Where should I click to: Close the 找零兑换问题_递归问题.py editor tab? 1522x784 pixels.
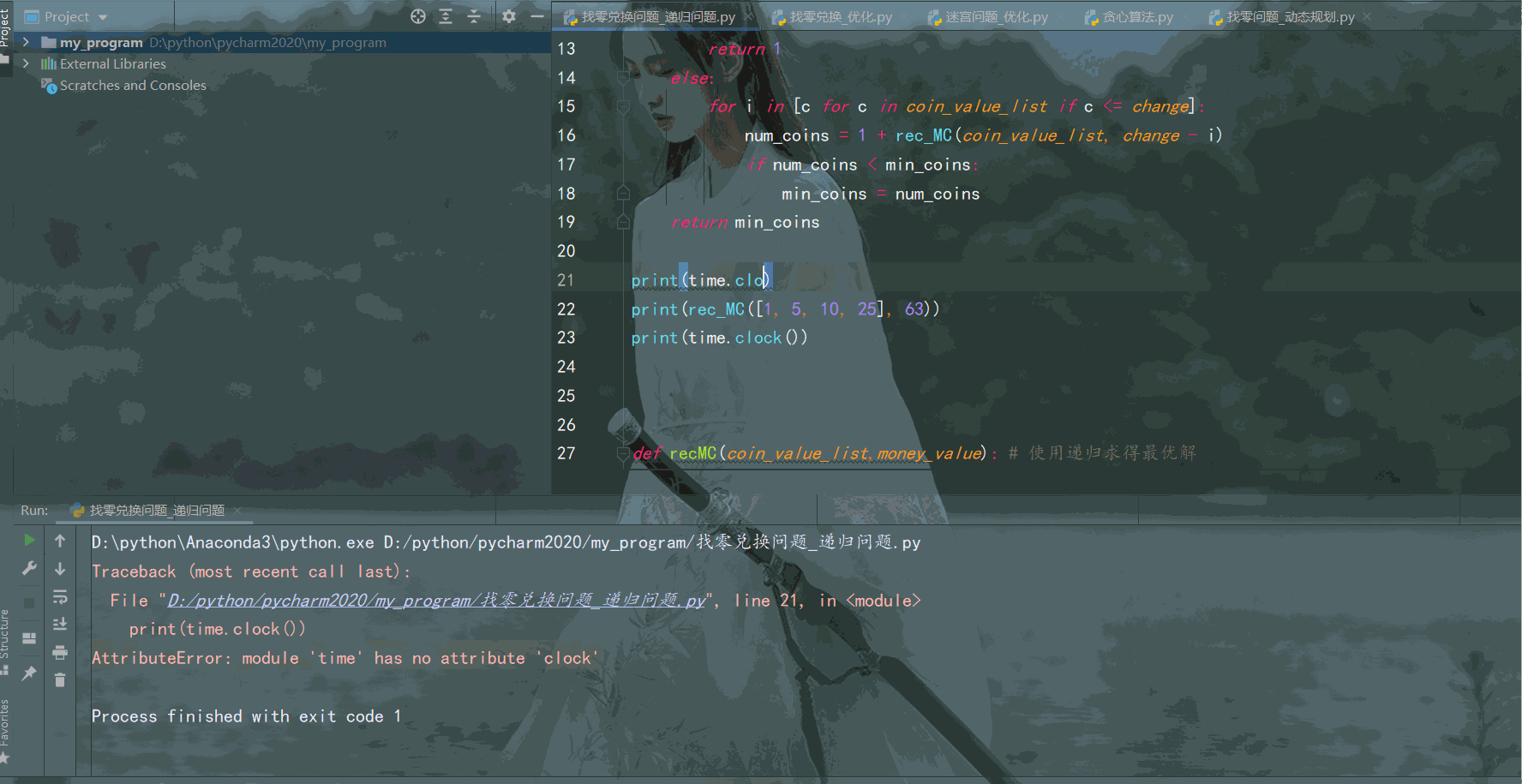coord(749,16)
